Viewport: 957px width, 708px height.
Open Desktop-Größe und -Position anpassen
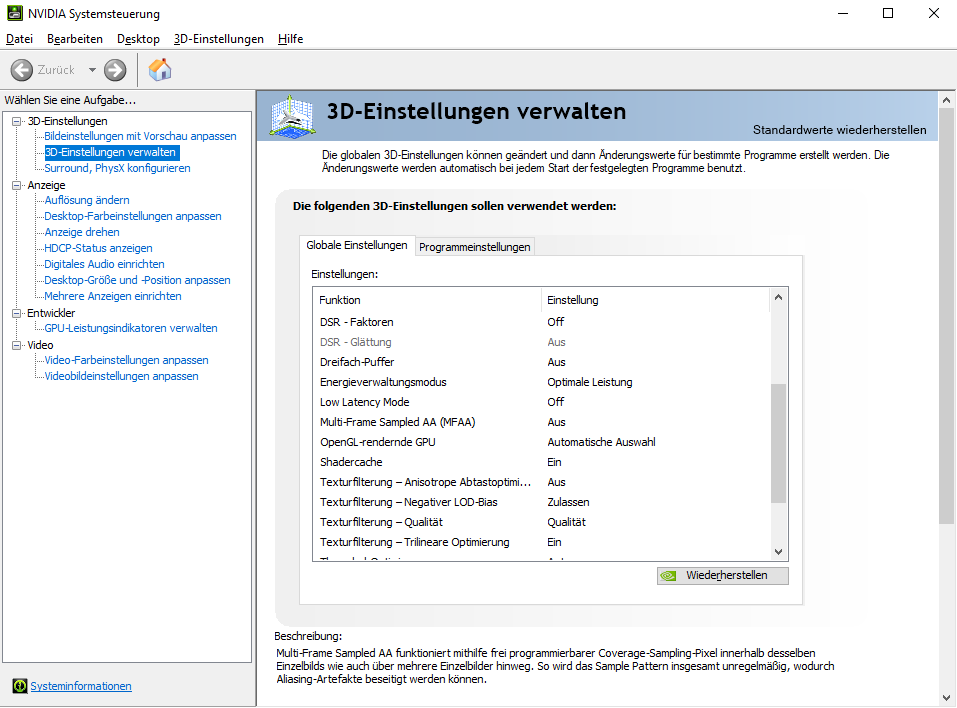coord(137,280)
